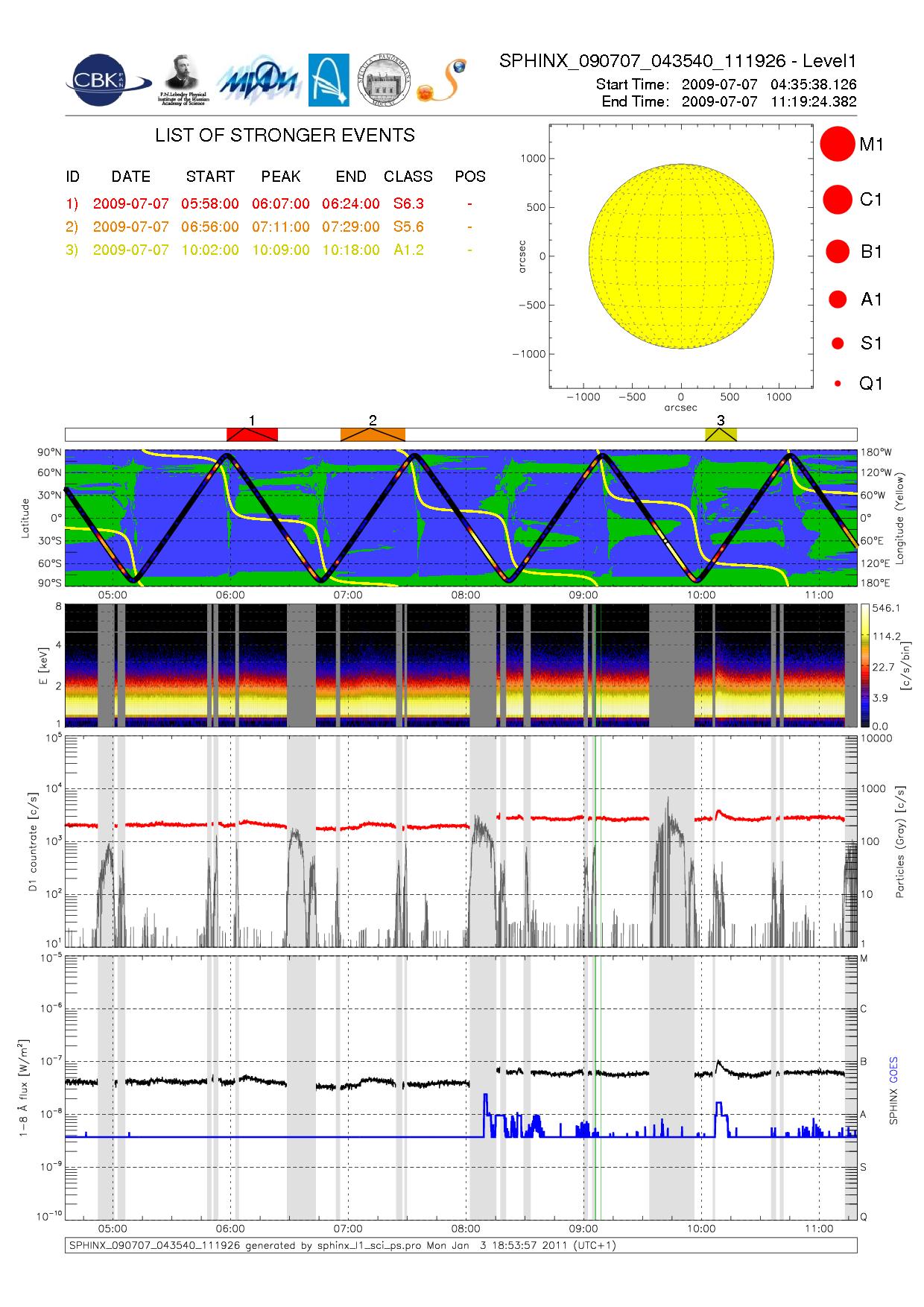The height and width of the screenshot is (1307, 924).
Task: Click the small Q1 red dot legend marker
Action: [x=838, y=384]
